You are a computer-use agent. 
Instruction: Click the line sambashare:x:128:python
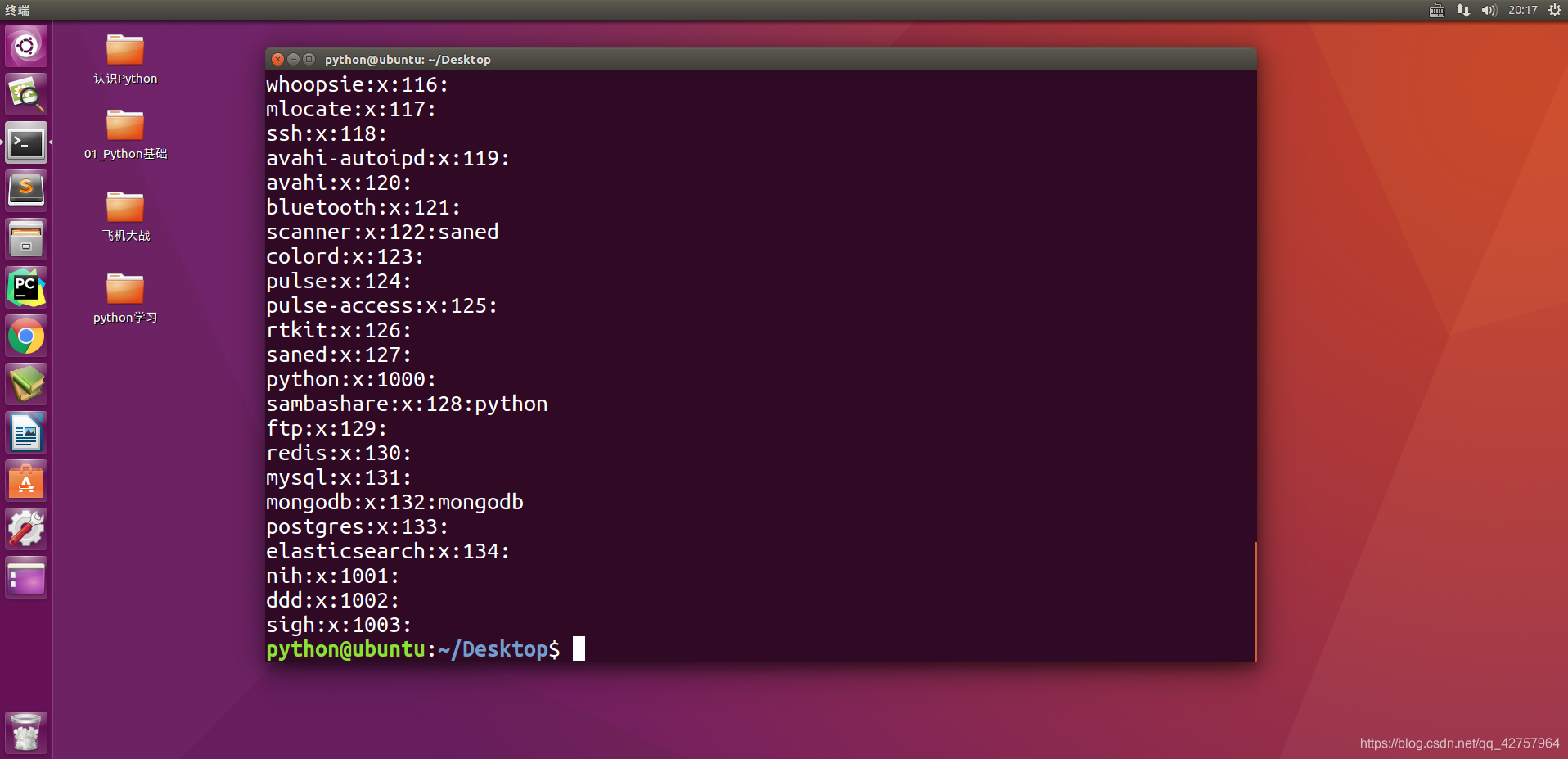[407, 404]
